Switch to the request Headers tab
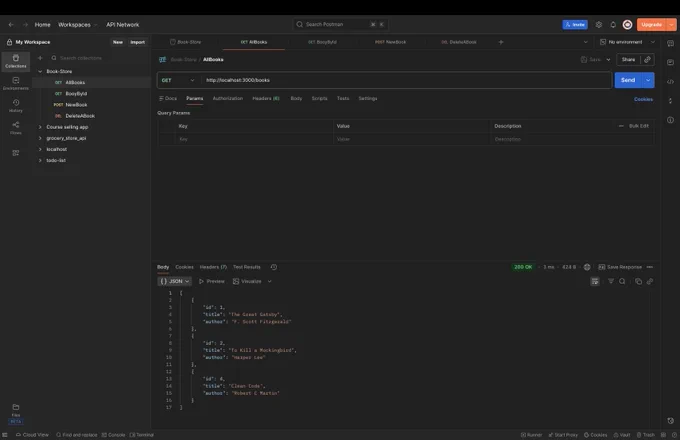The width and height of the screenshot is (680, 440). pyautogui.click(x=266, y=98)
